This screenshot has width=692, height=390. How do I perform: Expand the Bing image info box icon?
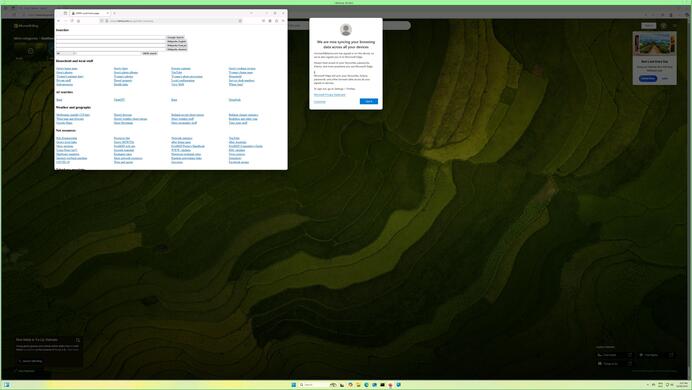(78, 340)
